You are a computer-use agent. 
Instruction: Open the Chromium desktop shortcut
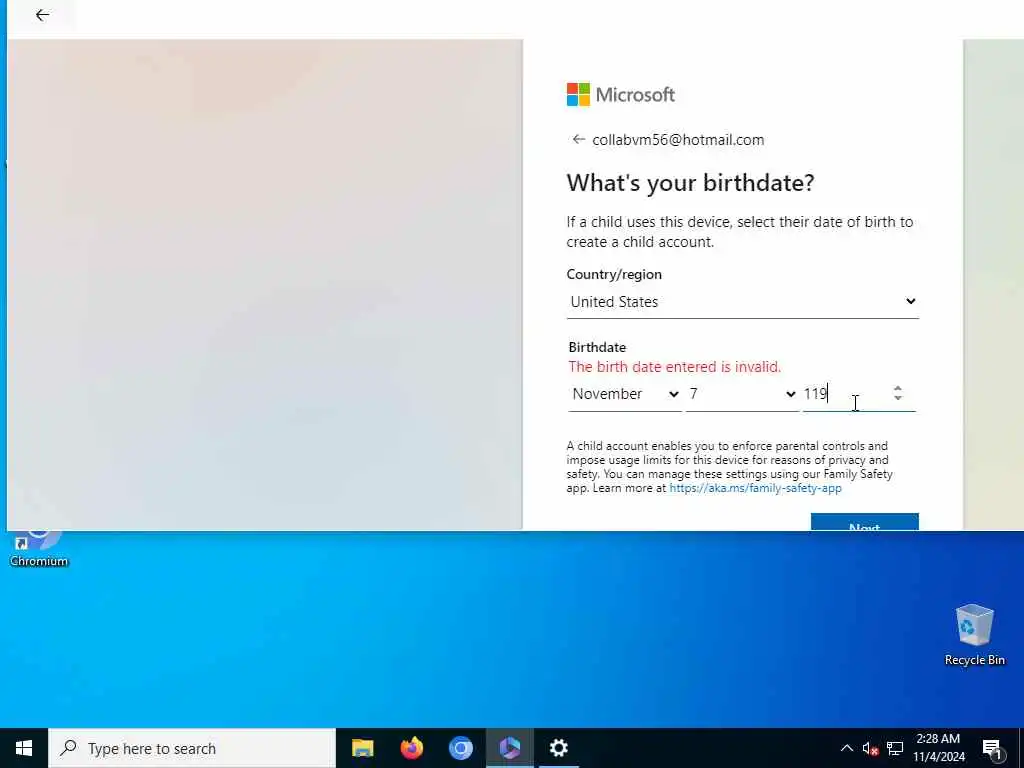pyautogui.click(x=39, y=547)
